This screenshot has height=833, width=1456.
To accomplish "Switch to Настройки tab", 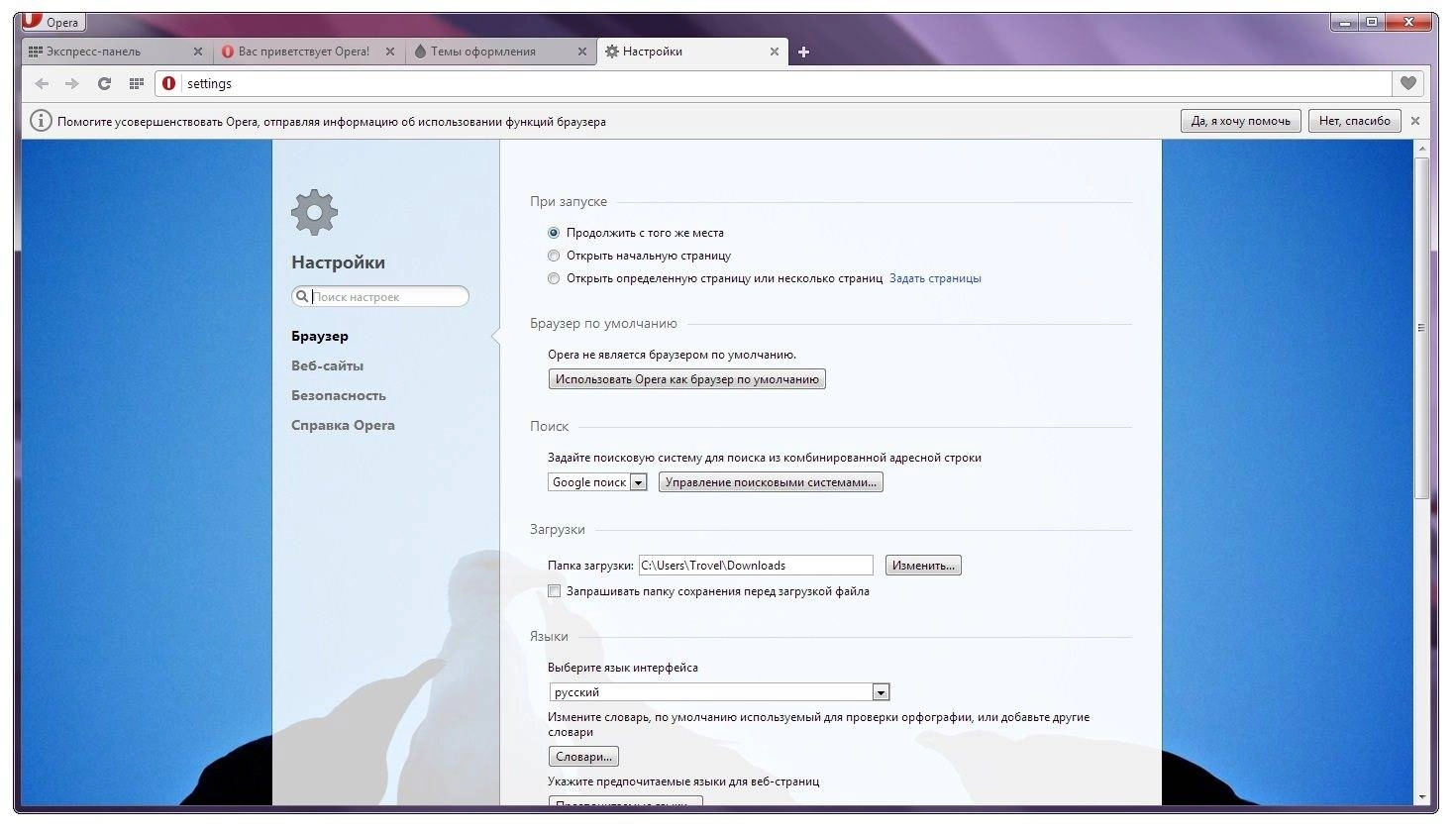I will [693, 52].
